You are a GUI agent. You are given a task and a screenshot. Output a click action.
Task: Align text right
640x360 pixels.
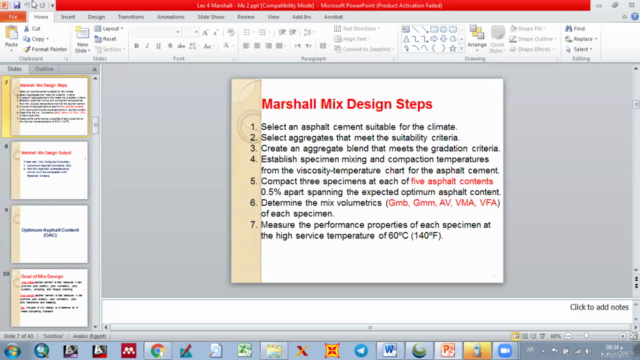click(x=268, y=46)
